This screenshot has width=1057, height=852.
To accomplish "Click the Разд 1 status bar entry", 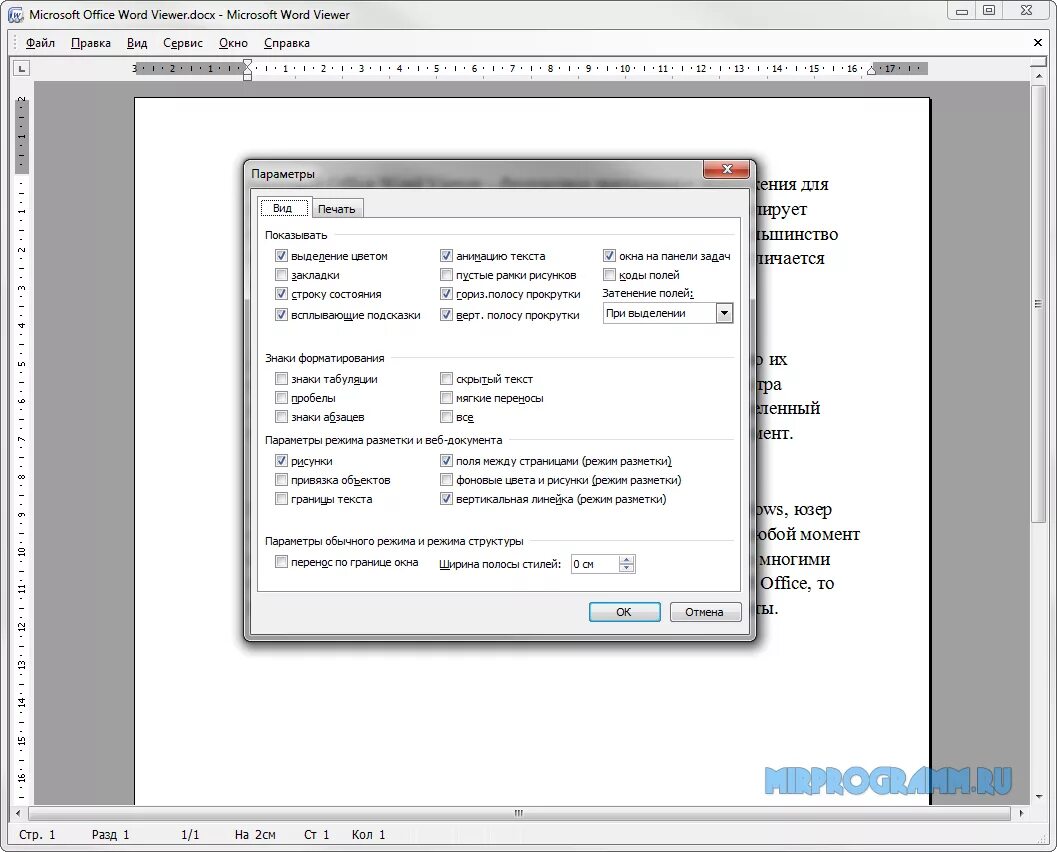I will [110, 834].
